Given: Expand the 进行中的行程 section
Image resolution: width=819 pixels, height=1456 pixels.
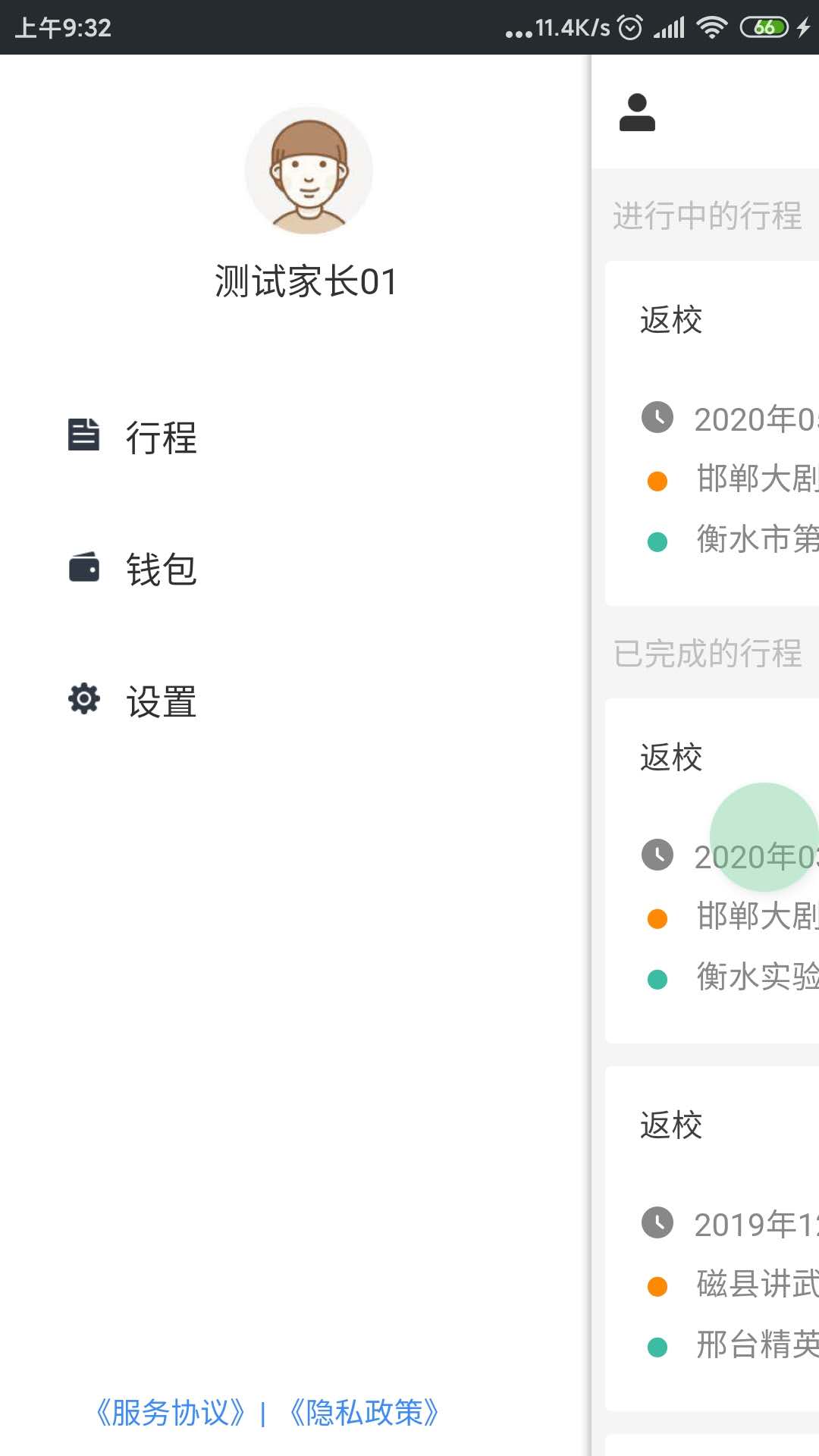Looking at the screenshot, I should [x=707, y=216].
